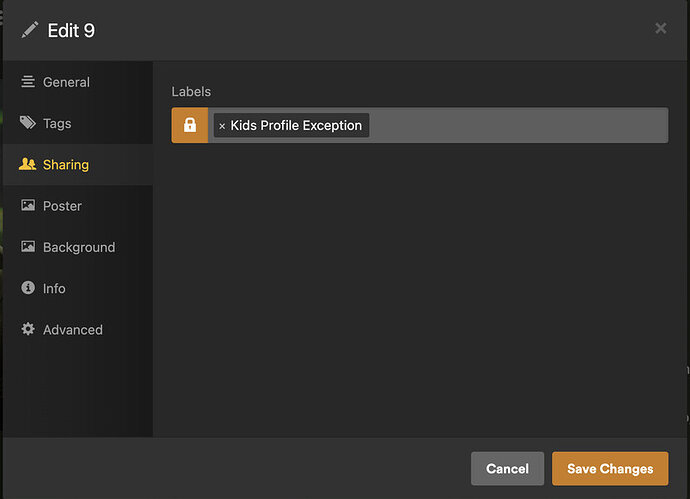
Task: Click the info circle icon
Action: (28, 288)
